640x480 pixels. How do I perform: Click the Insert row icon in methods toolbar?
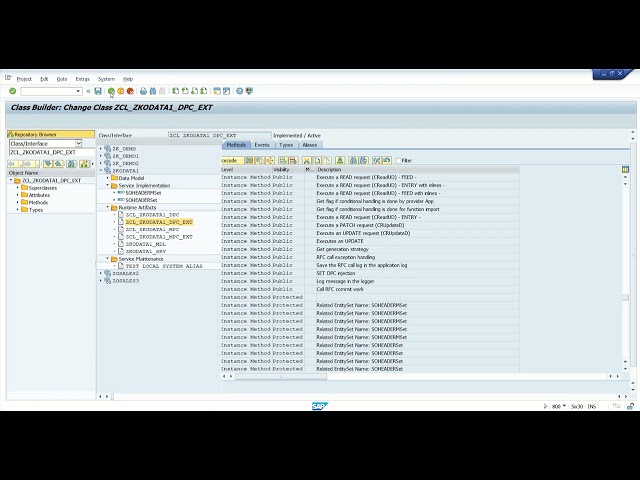[283, 160]
